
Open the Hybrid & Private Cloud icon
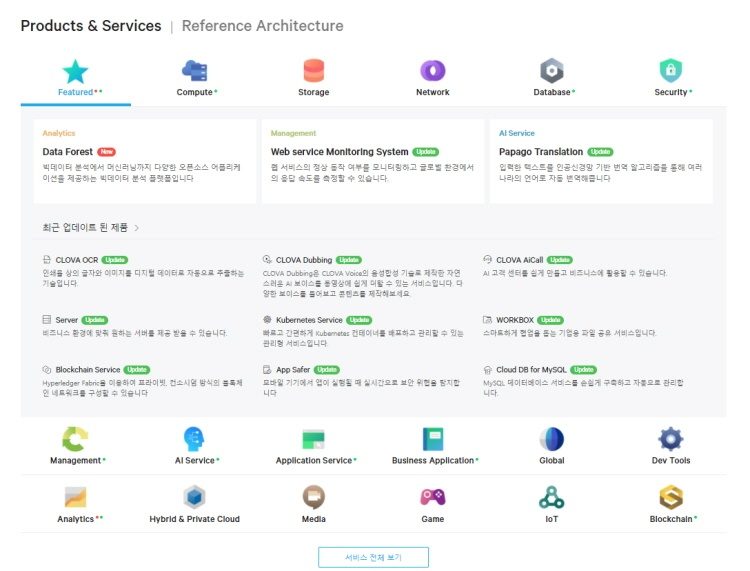194,497
